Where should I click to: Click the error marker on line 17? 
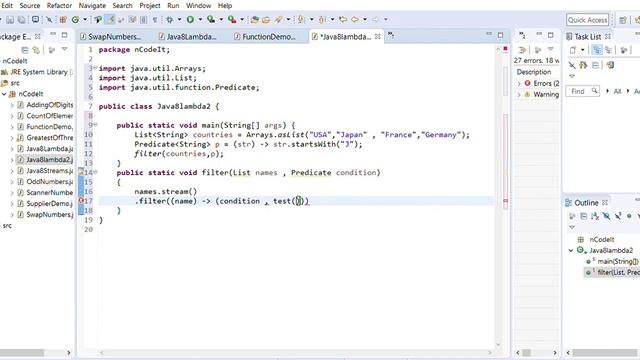[x=81, y=201]
